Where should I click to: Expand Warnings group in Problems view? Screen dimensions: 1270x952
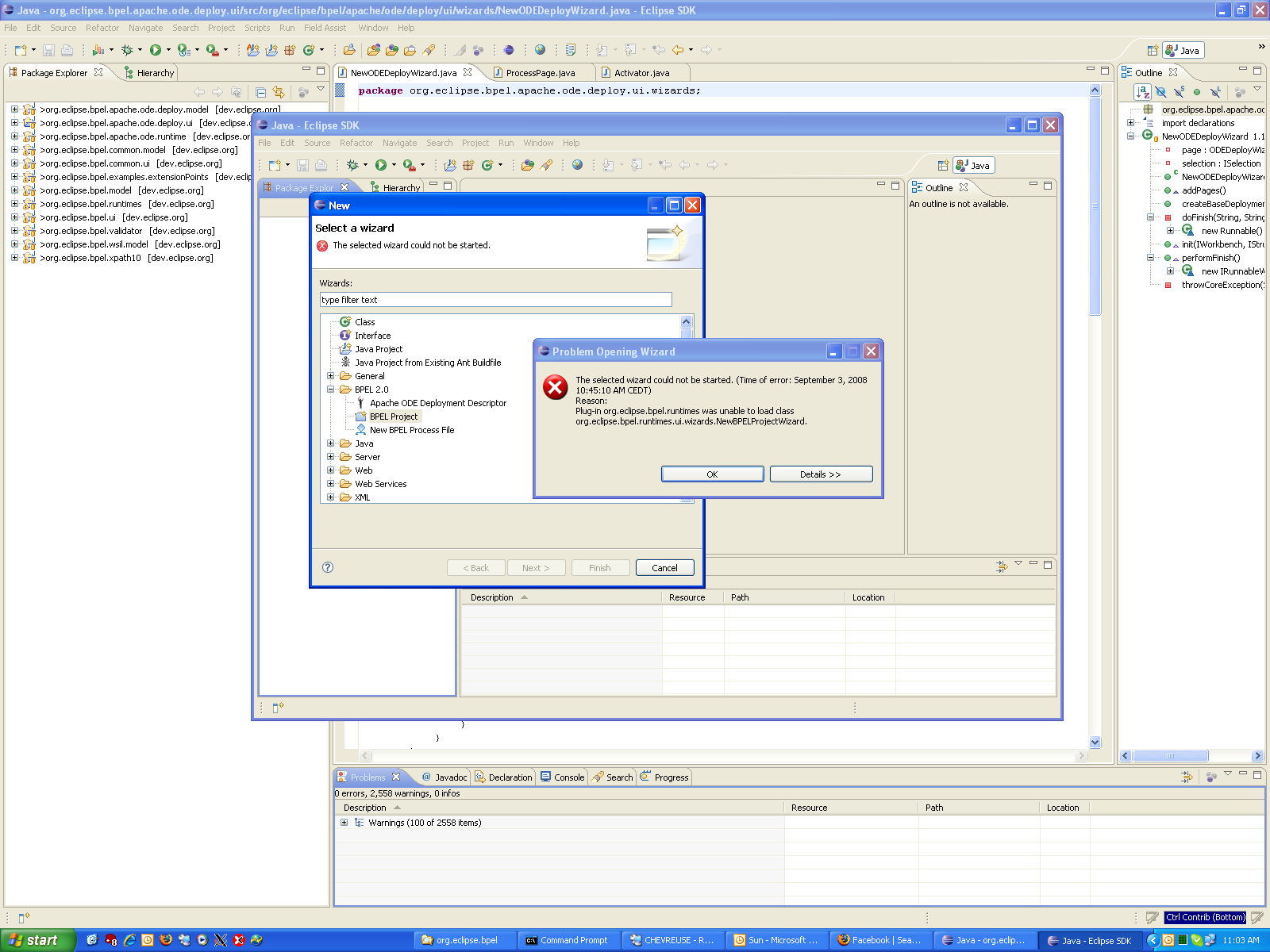click(344, 823)
